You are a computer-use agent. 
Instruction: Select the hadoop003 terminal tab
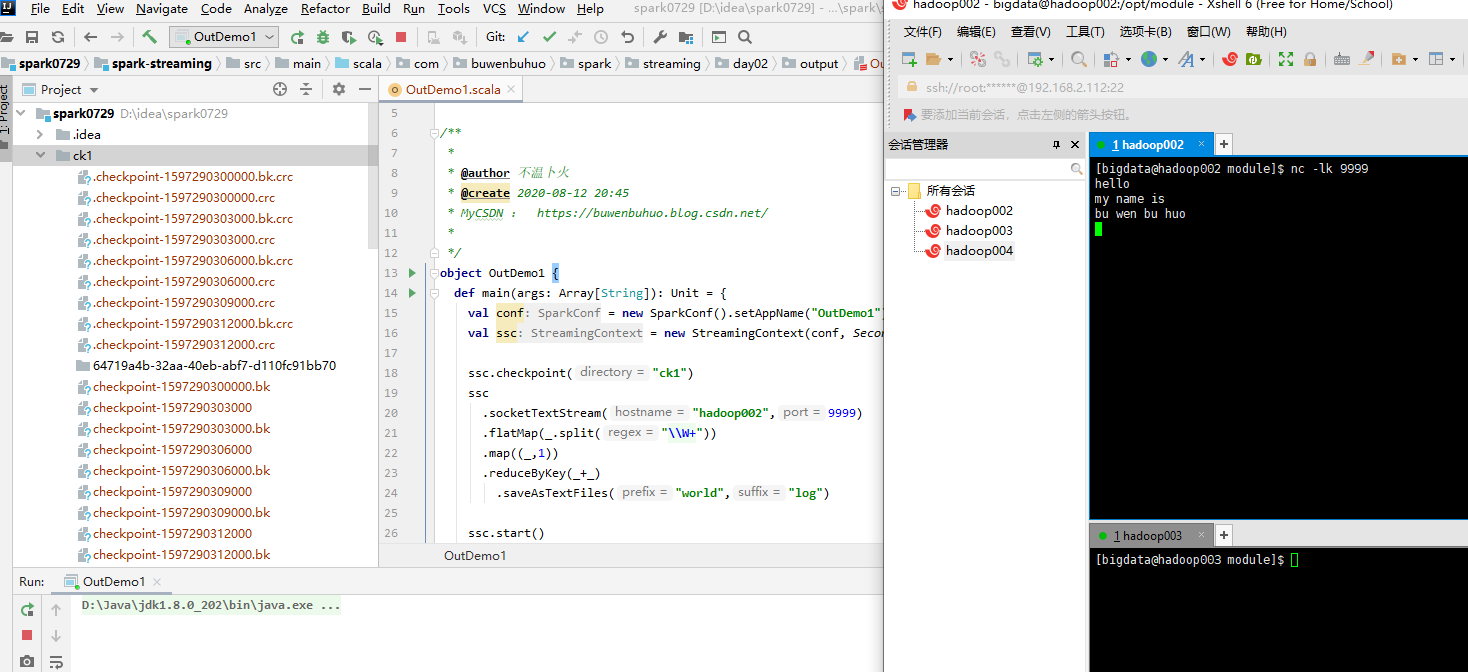coord(1149,535)
